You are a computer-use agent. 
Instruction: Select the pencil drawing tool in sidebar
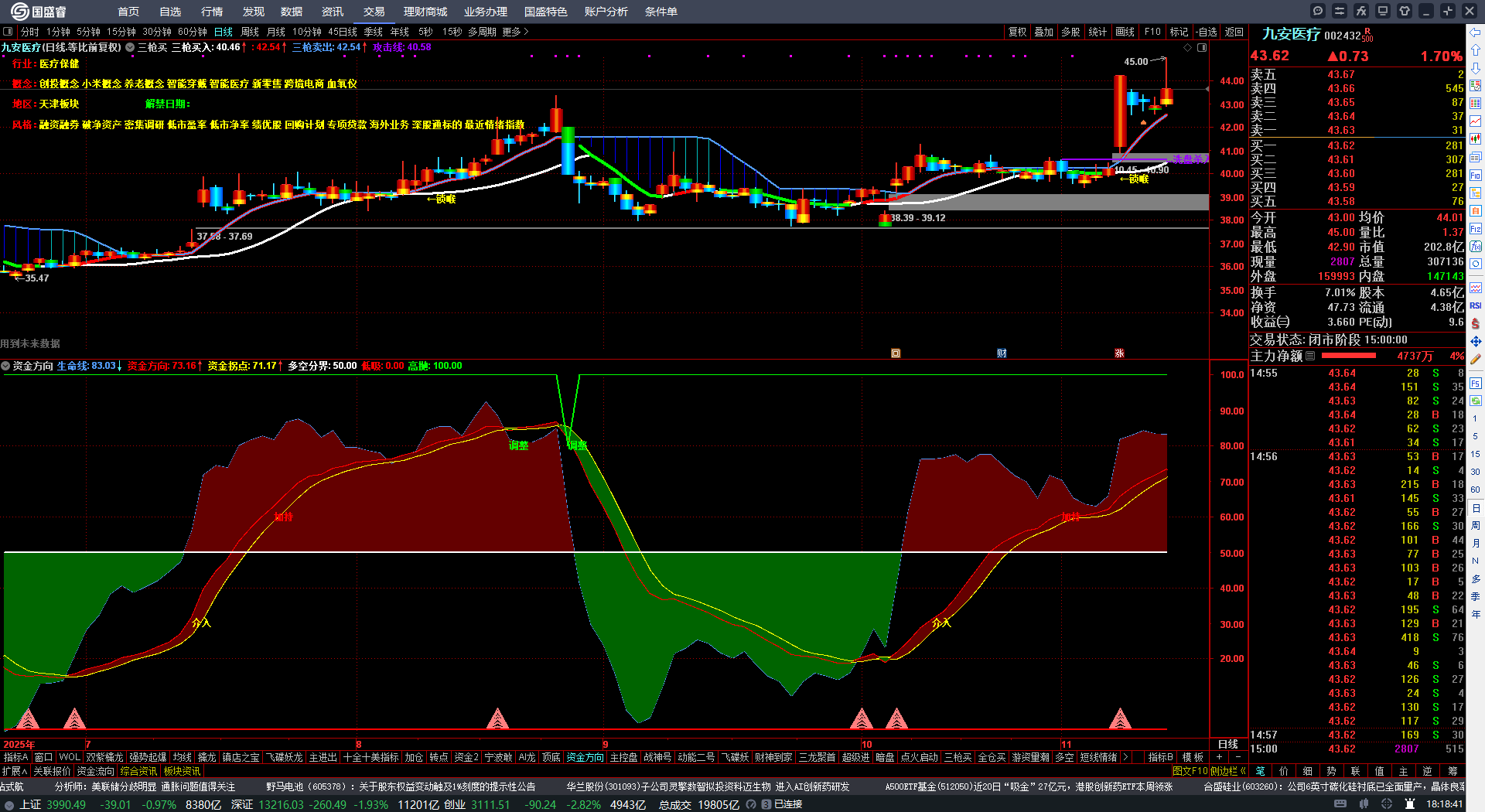click(1476, 359)
